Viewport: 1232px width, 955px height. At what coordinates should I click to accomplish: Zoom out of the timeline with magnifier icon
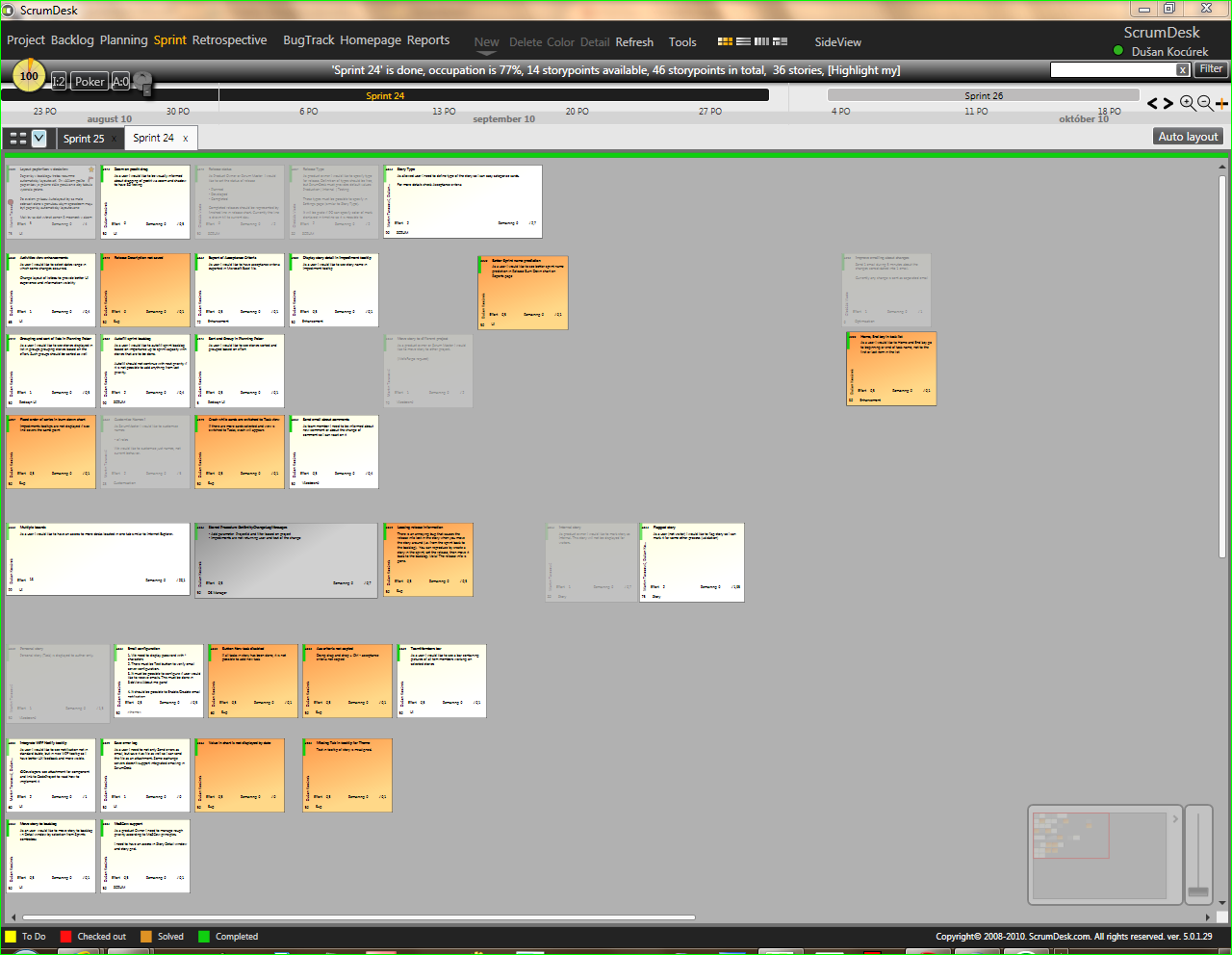(x=1203, y=102)
